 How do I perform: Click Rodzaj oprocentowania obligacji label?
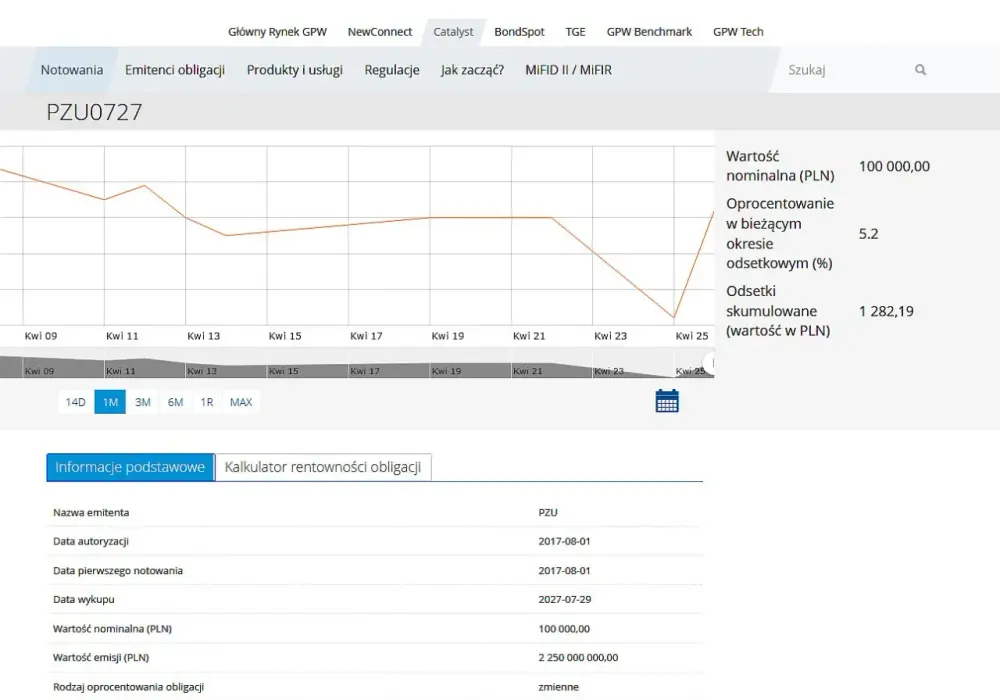tap(128, 687)
